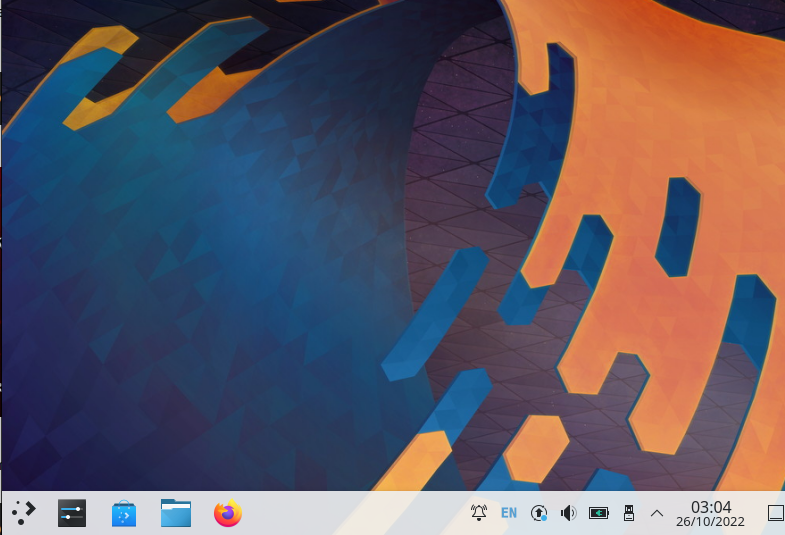Click the 03:04 clock time
785x535 pixels.
711,506
